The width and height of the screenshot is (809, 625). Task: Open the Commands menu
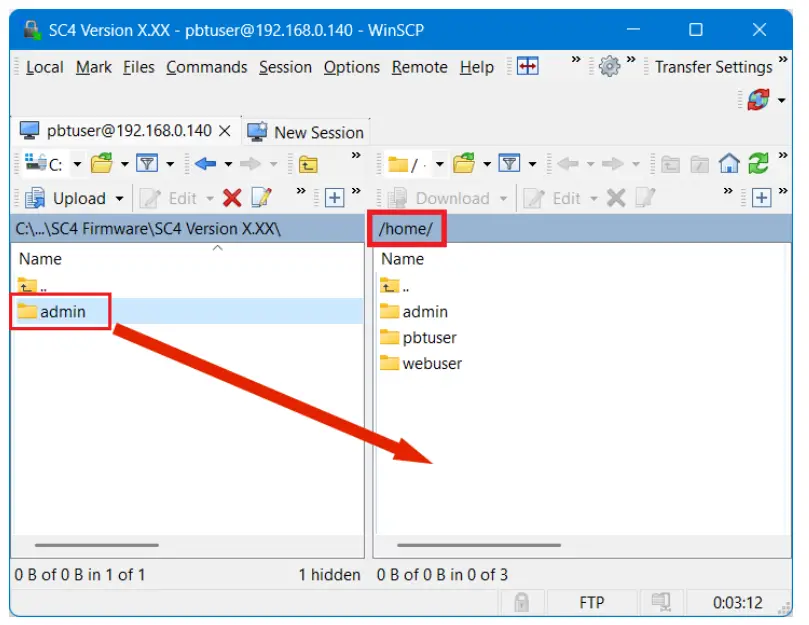tap(206, 67)
